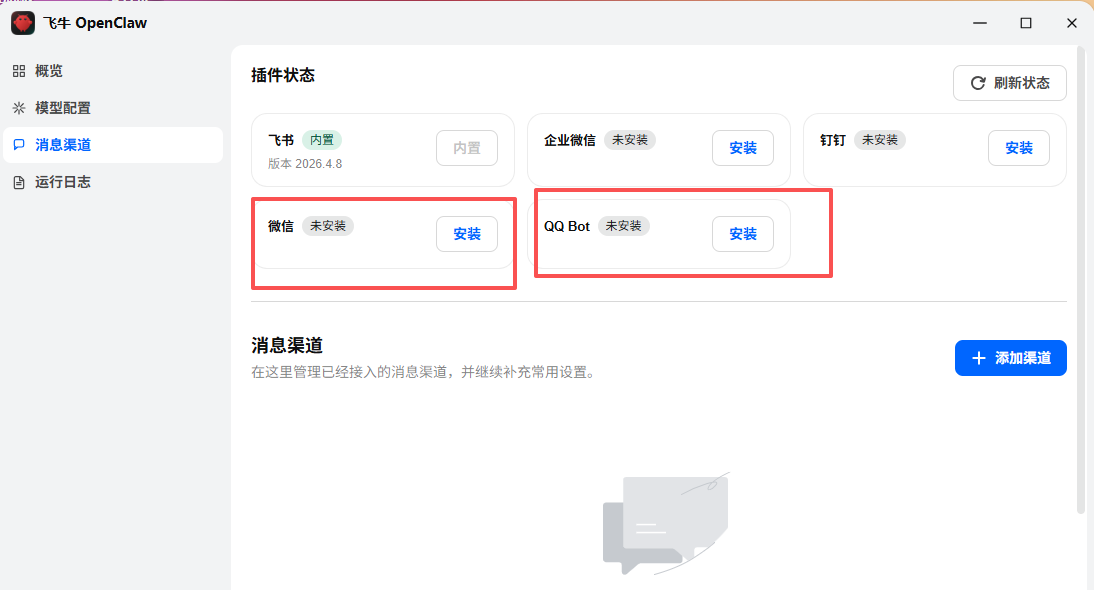Install the 企业微信 plugin

pos(743,148)
